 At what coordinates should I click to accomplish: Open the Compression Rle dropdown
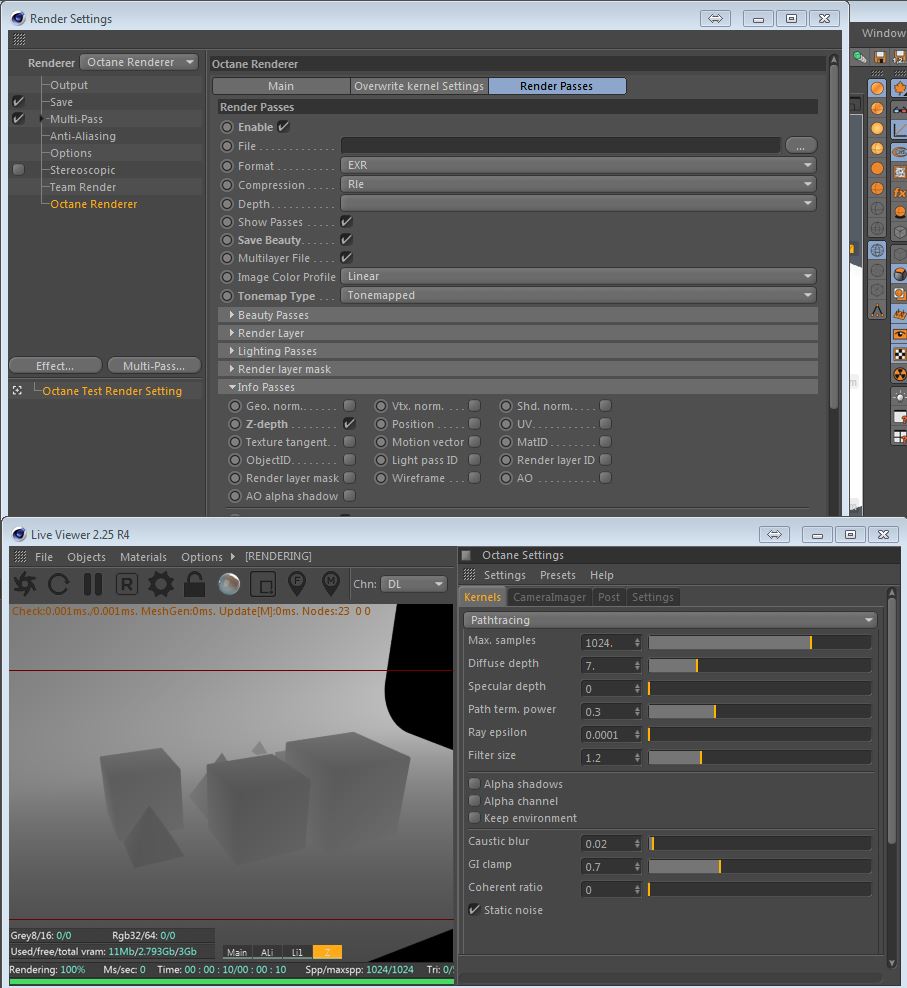click(x=578, y=184)
